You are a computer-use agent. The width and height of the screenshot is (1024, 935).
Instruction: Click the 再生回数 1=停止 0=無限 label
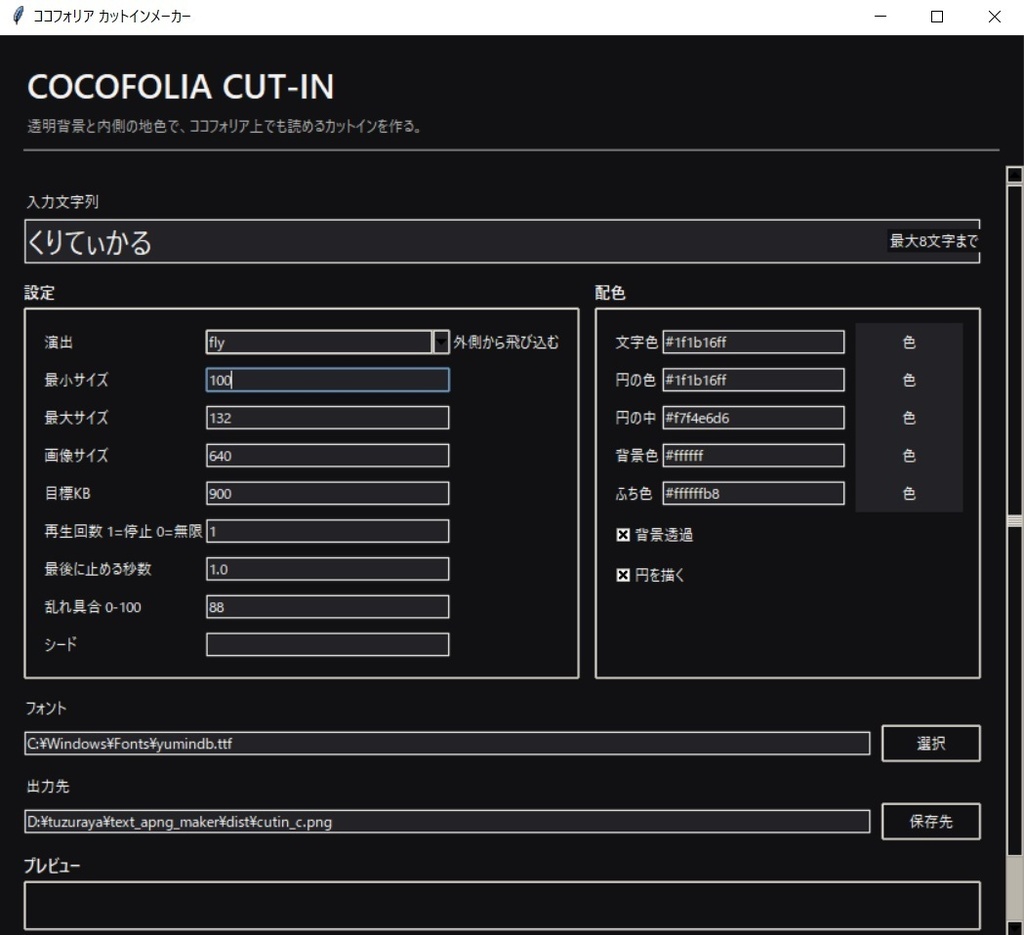tap(123, 531)
